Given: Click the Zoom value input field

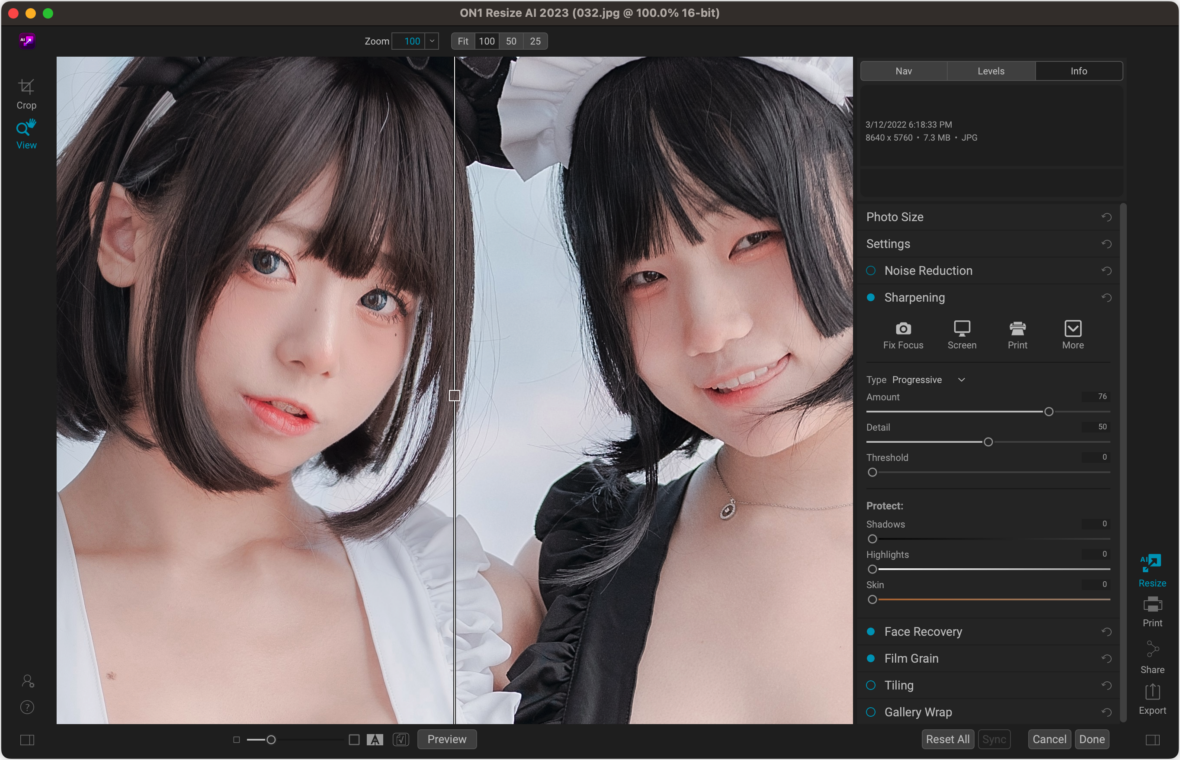Looking at the screenshot, I should [409, 41].
